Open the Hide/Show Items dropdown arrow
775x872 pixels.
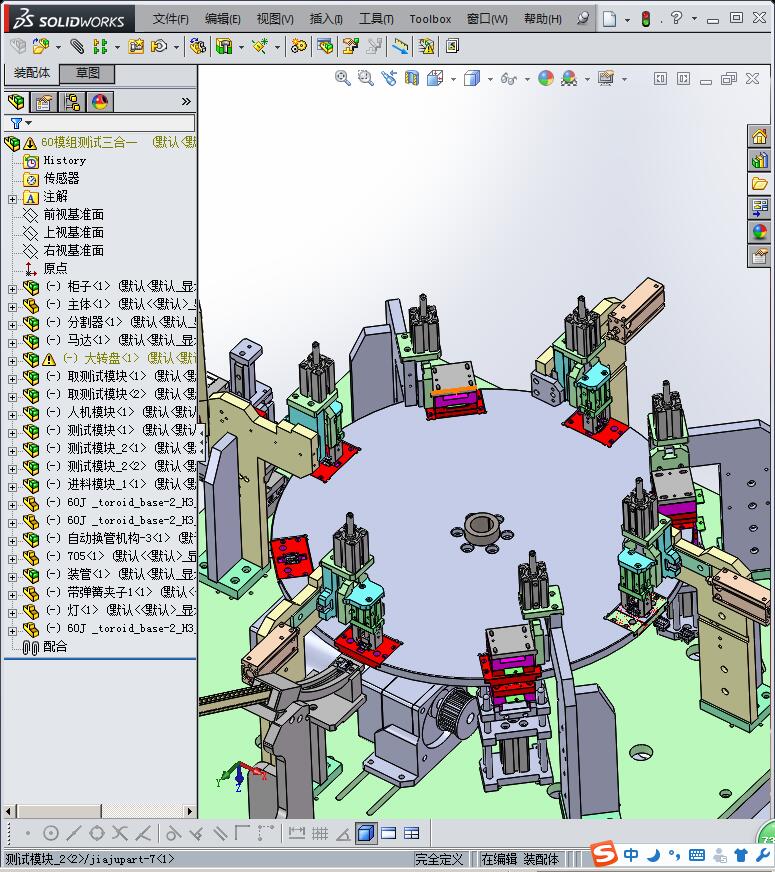coord(527,80)
